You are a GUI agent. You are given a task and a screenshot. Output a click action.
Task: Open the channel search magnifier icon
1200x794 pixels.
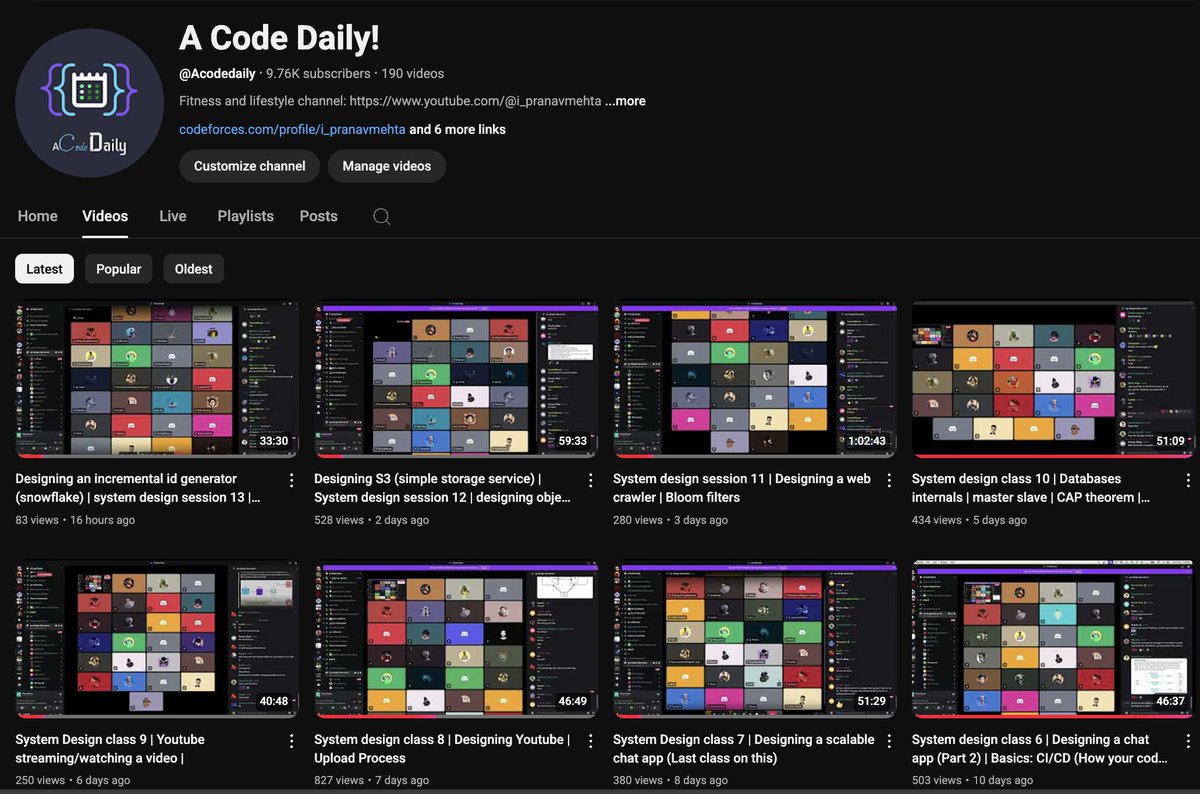pyautogui.click(x=381, y=216)
